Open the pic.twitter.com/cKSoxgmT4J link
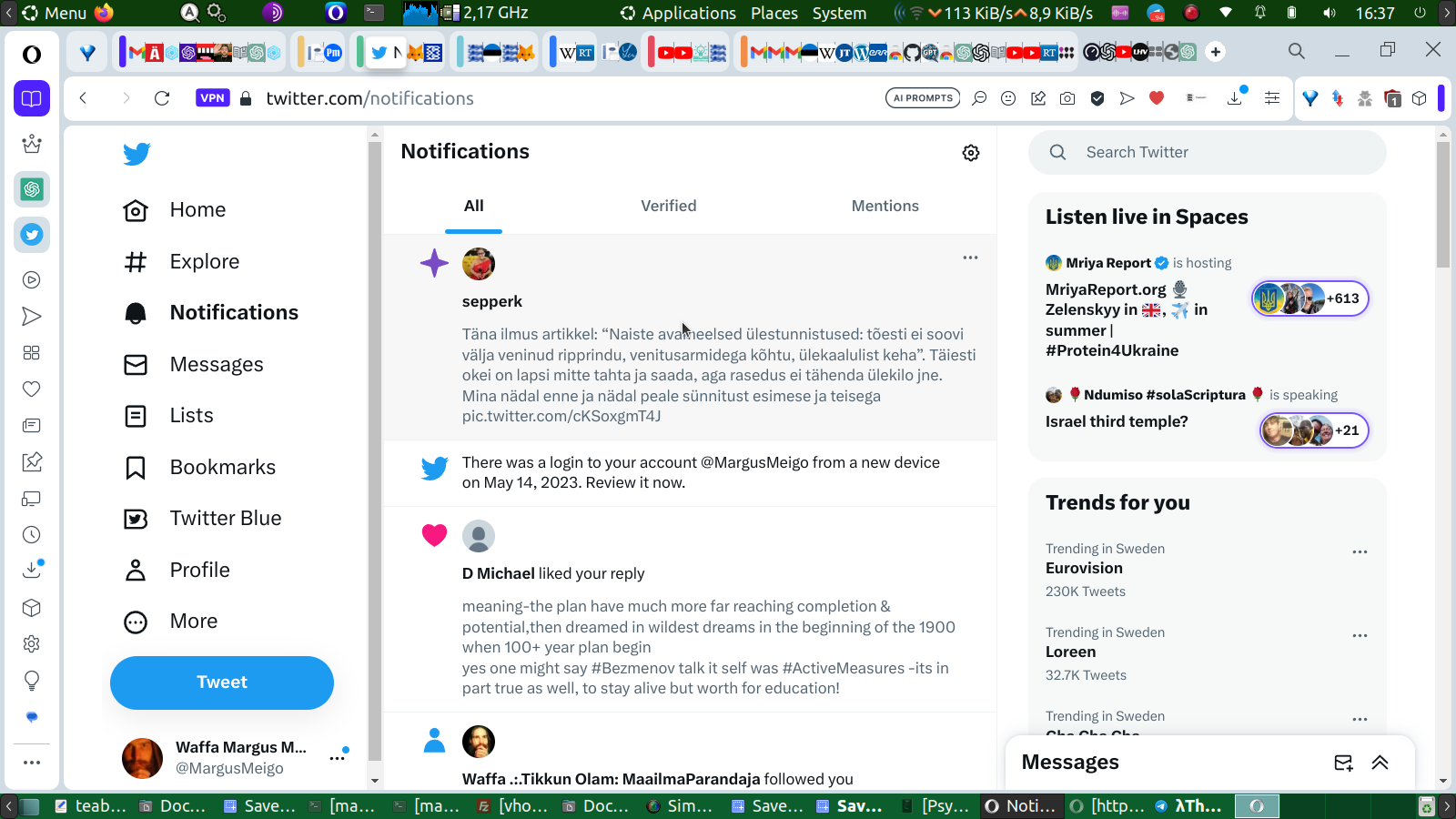The width and height of the screenshot is (1456, 819). [x=561, y=417]
